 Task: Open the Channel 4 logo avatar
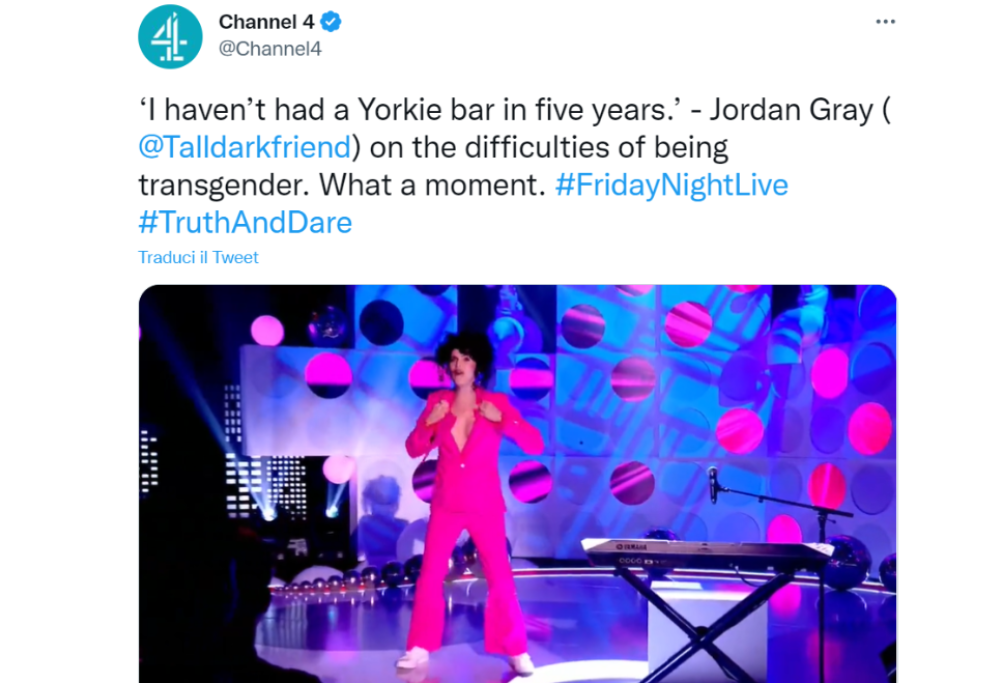coord(170,36)
